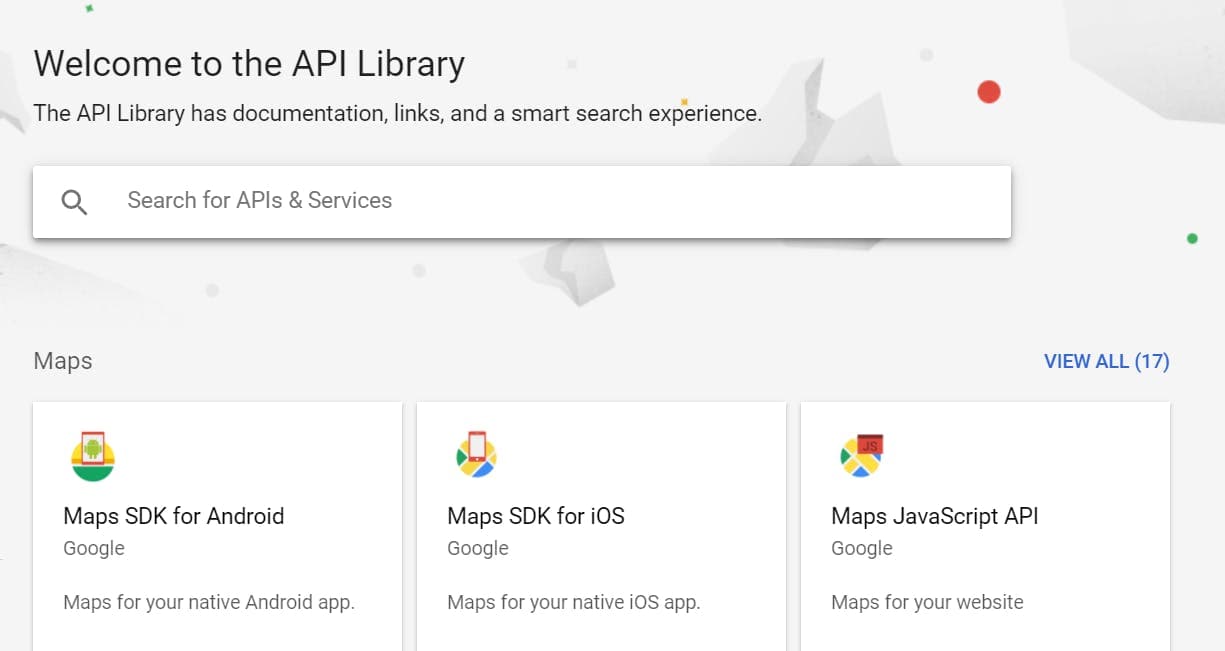Click "Maps for your native Android app." description

click(x=209, y=602)
